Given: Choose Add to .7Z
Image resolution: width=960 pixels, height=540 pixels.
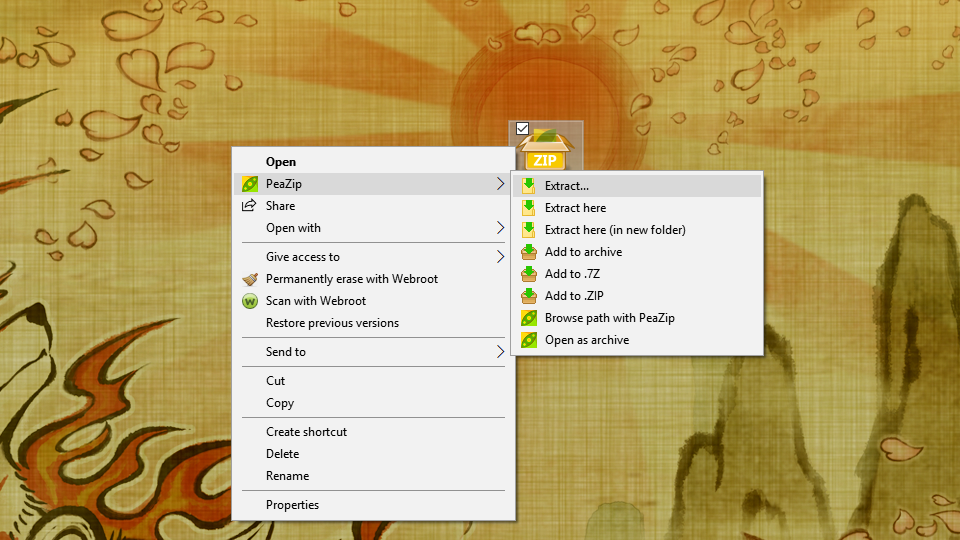Looking at the screenshot, I should (x=637, y=274).
